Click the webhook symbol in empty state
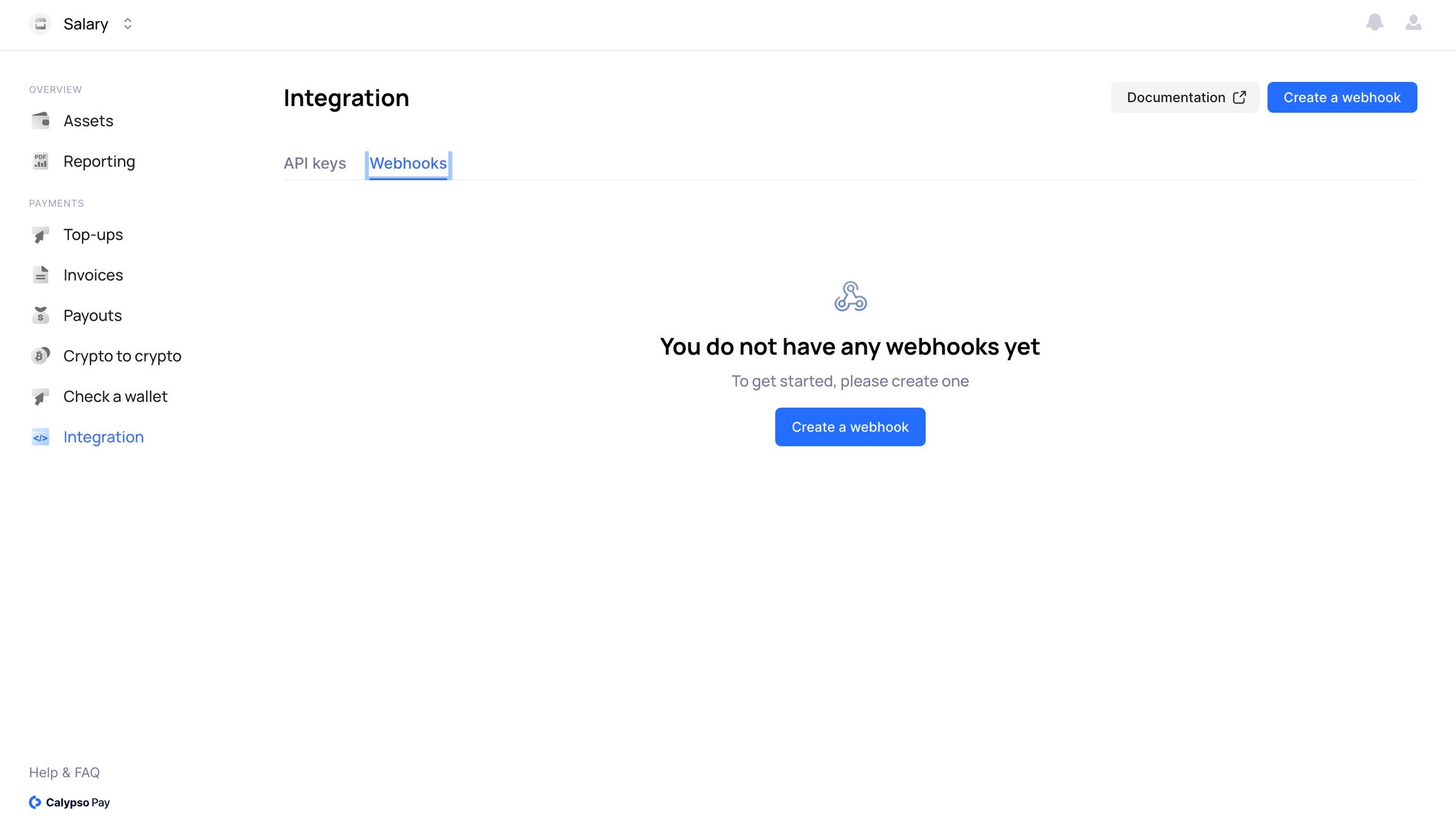 tap(850, 296)
